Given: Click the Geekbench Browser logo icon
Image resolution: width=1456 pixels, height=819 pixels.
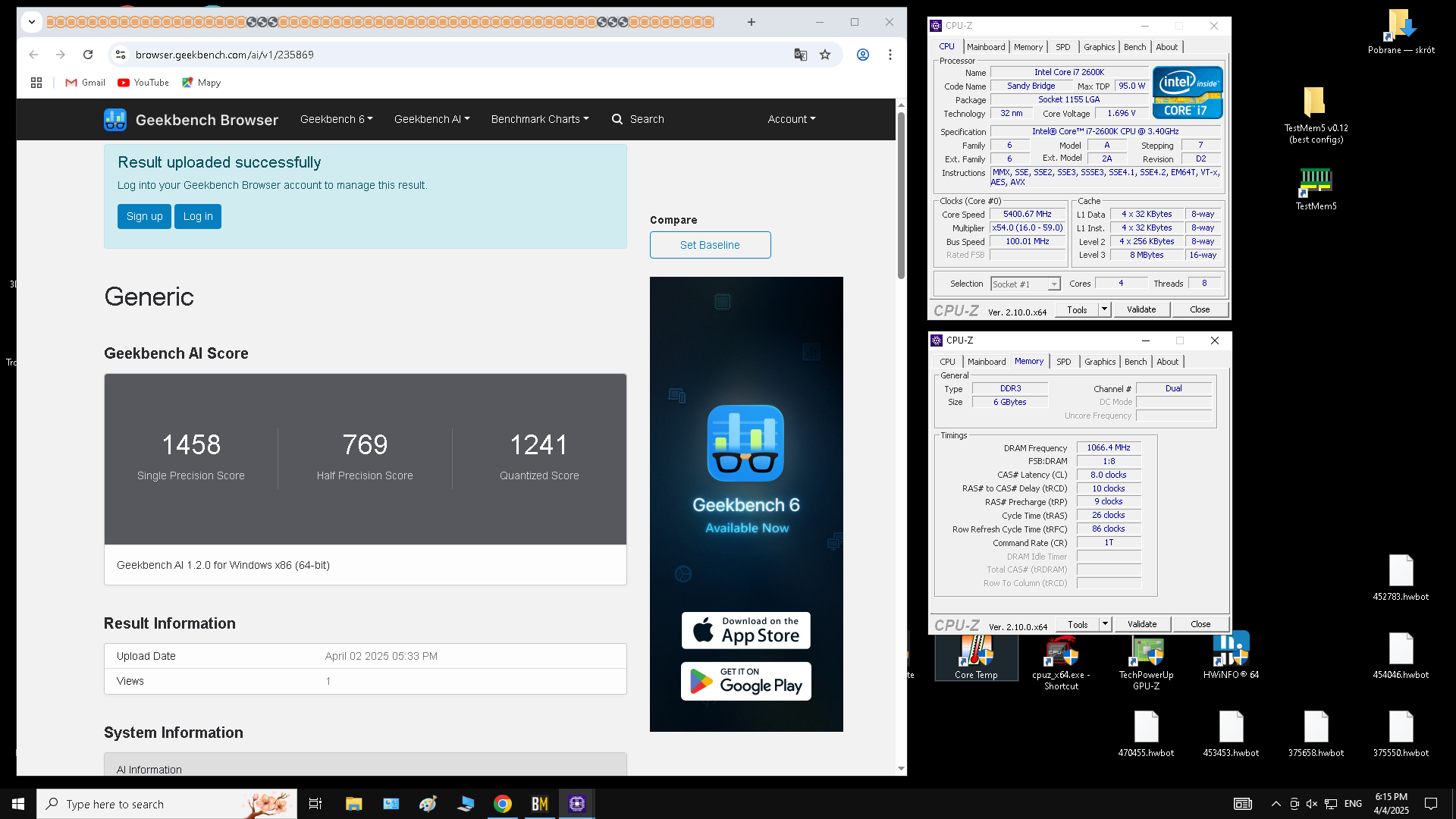Looking at the screenshot, I should pyautogui.click(x=115, y=120).
